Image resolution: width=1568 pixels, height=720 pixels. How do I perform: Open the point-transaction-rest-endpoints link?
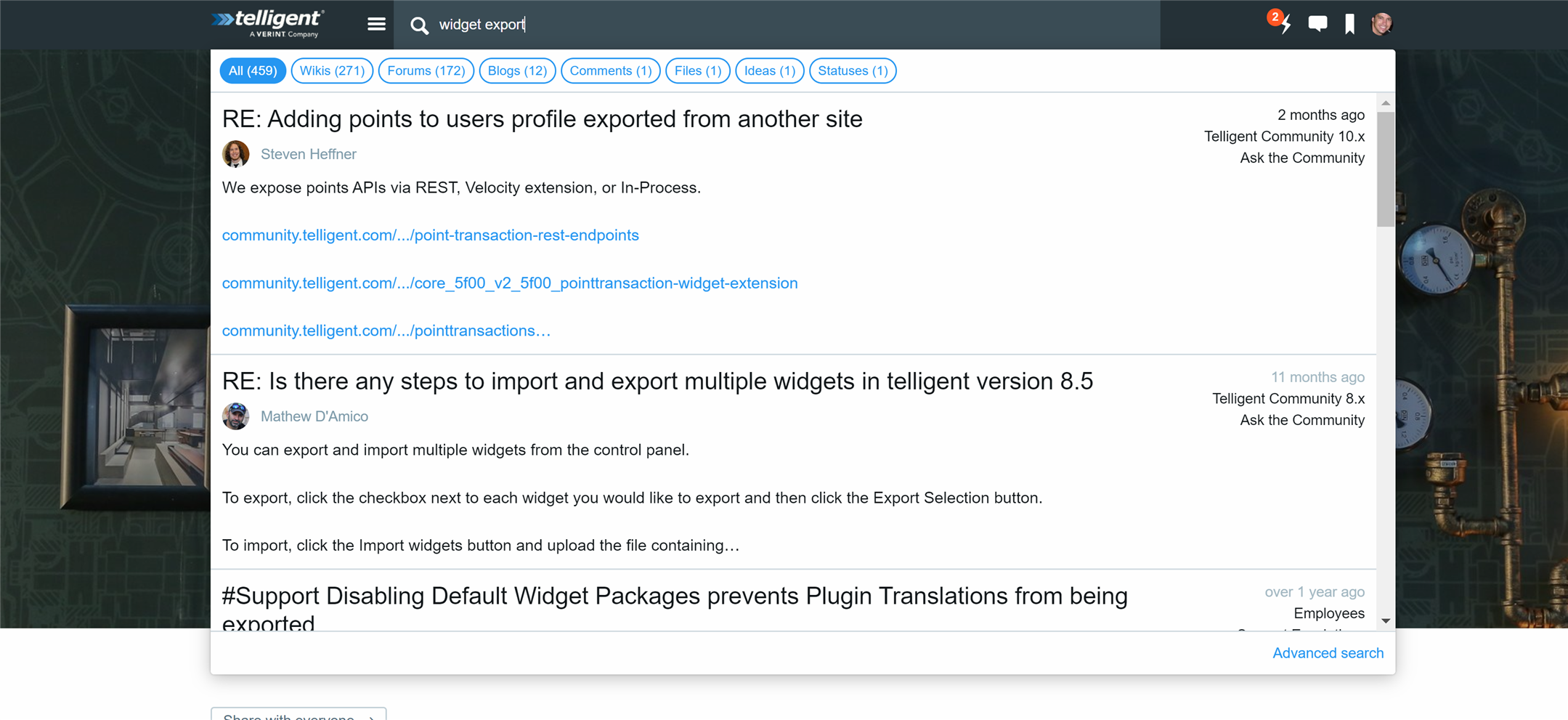431,235
